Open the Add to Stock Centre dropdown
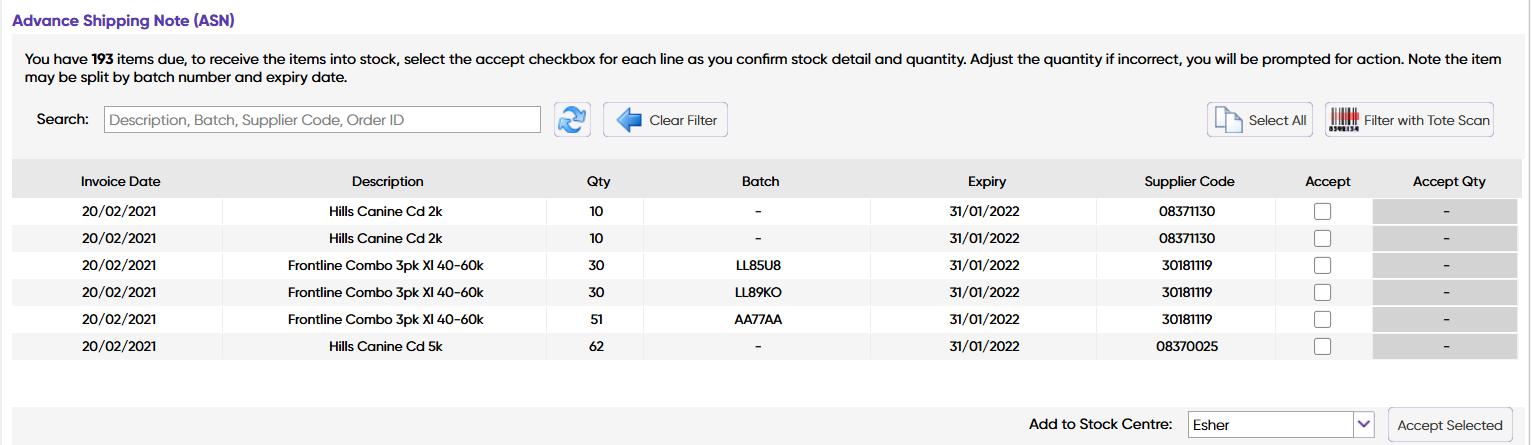 1364,425
